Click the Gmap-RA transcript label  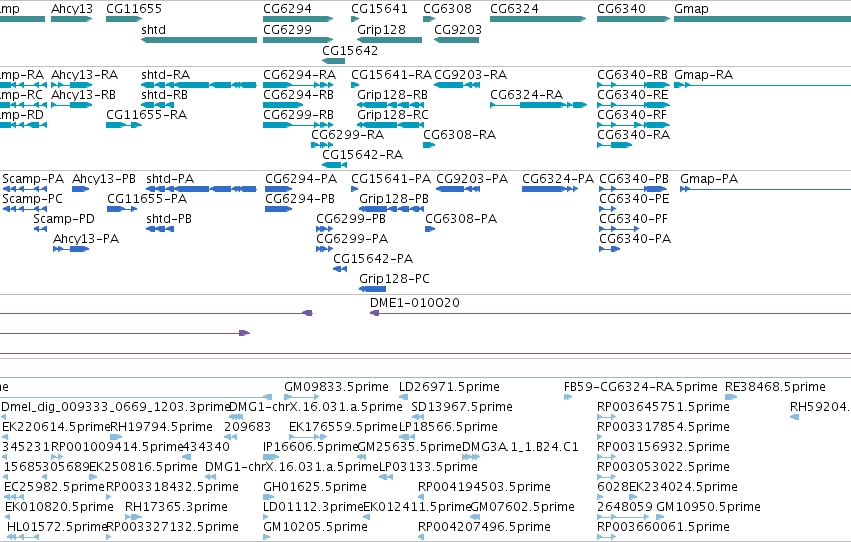click(x=703, y=74)
